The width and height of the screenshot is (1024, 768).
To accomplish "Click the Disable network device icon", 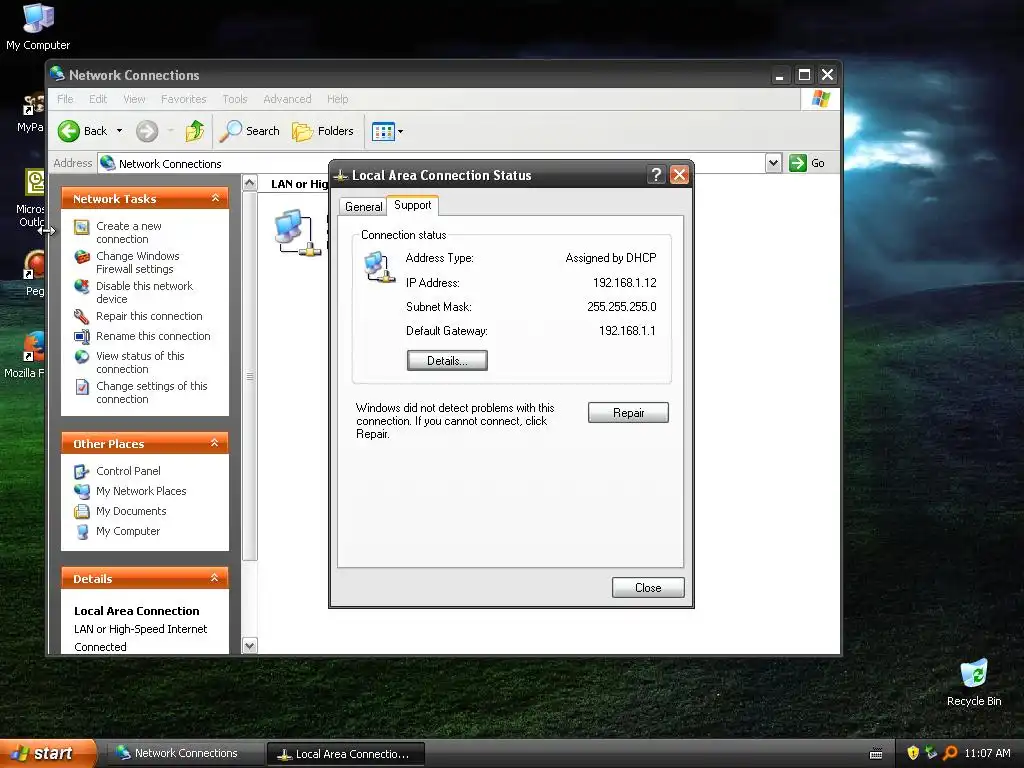I will tap(82, 287).
